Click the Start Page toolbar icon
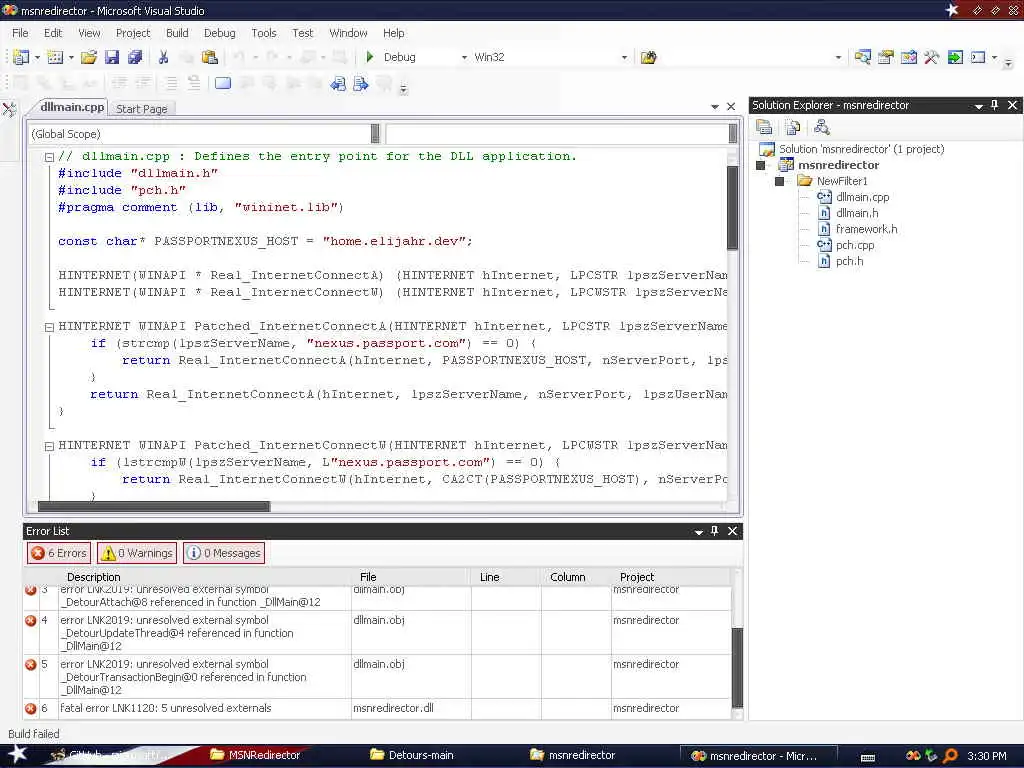Viewport: 1024px width, 768px height. point(955,57)
